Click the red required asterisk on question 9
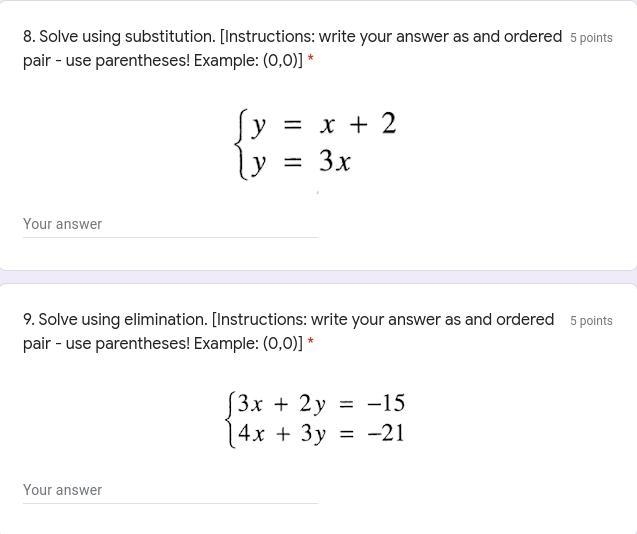 tap(311, 341)
